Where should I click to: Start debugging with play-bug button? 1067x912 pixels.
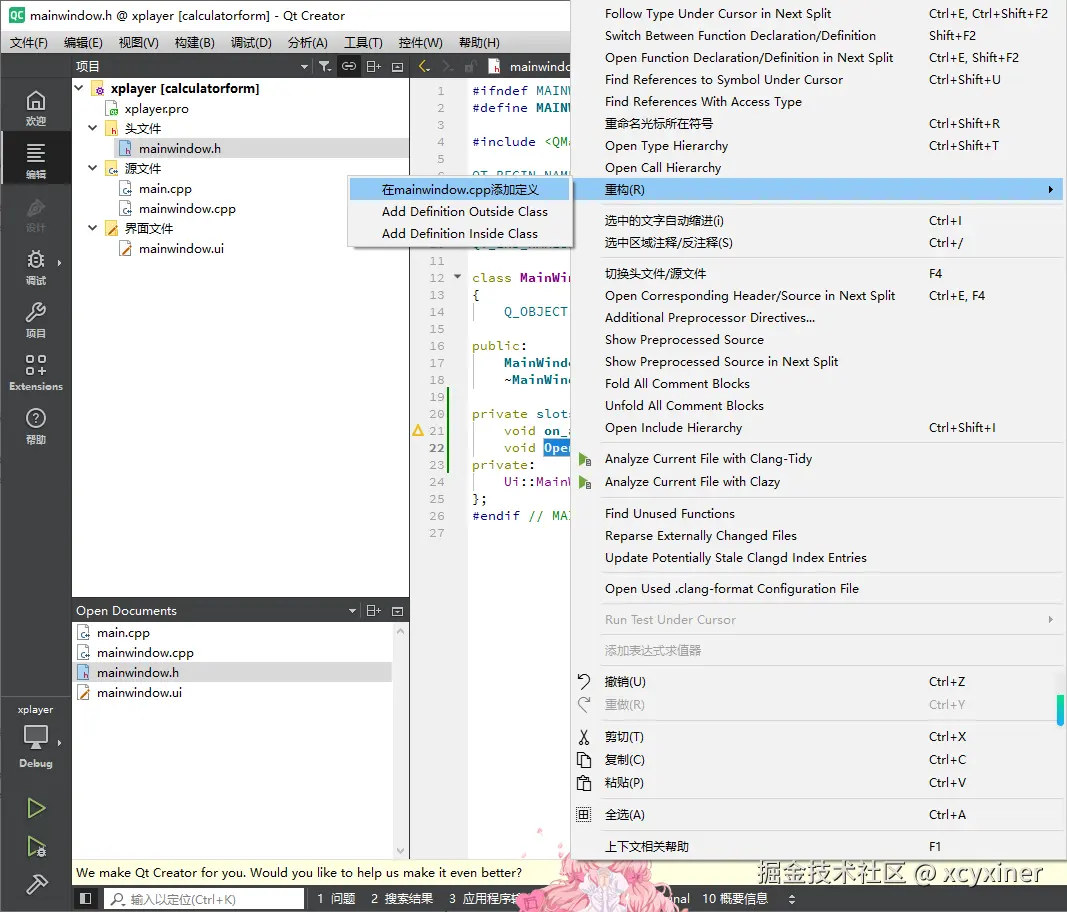(36, 847)
